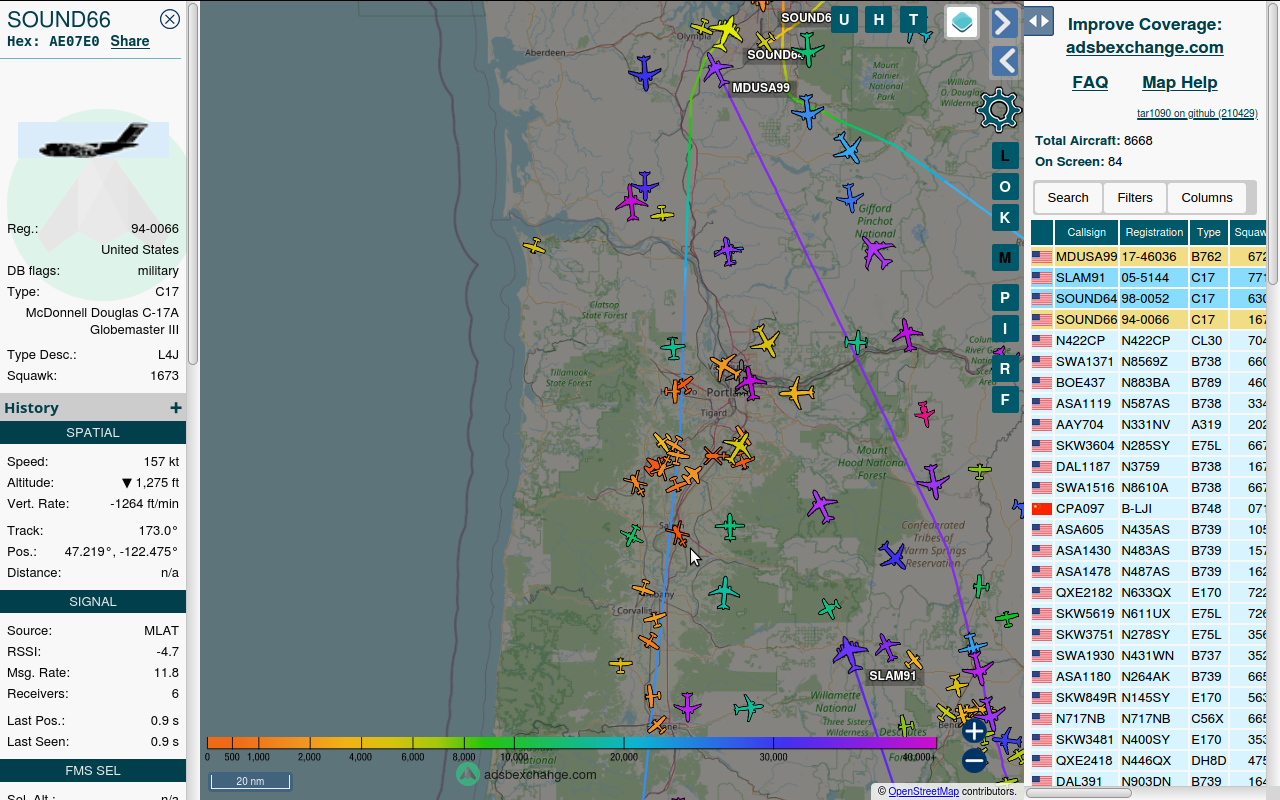
Task: Open the Columns tab
Action: point(1207,197)
